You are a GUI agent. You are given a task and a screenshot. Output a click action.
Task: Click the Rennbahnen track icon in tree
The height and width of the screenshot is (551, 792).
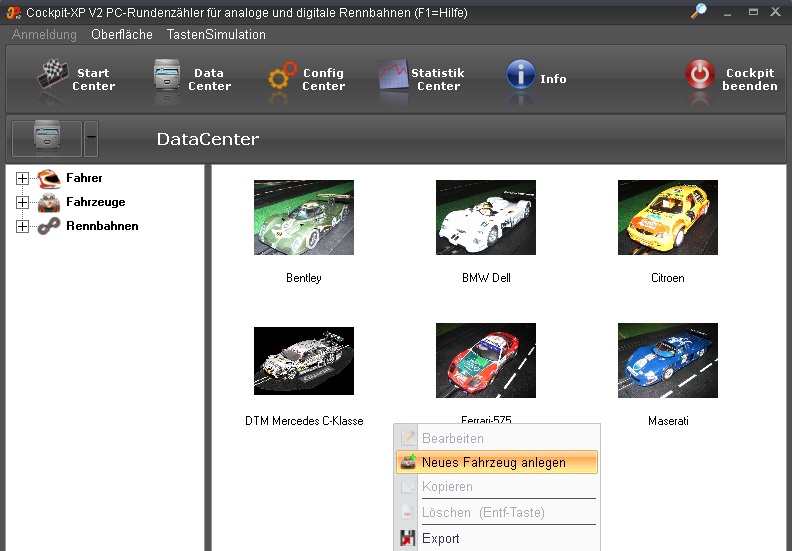49,226
